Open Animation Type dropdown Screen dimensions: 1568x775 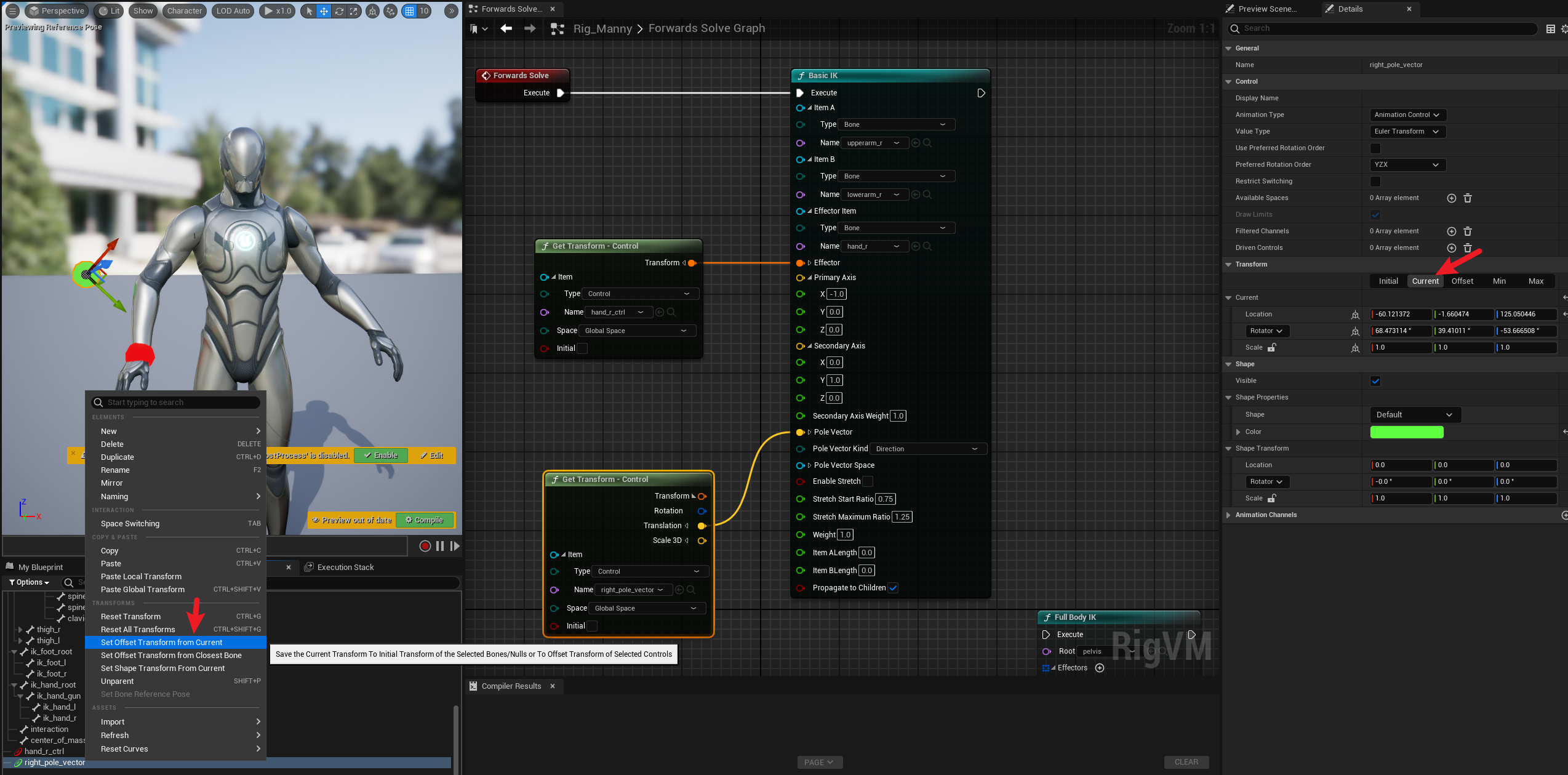coord(1407,115)
